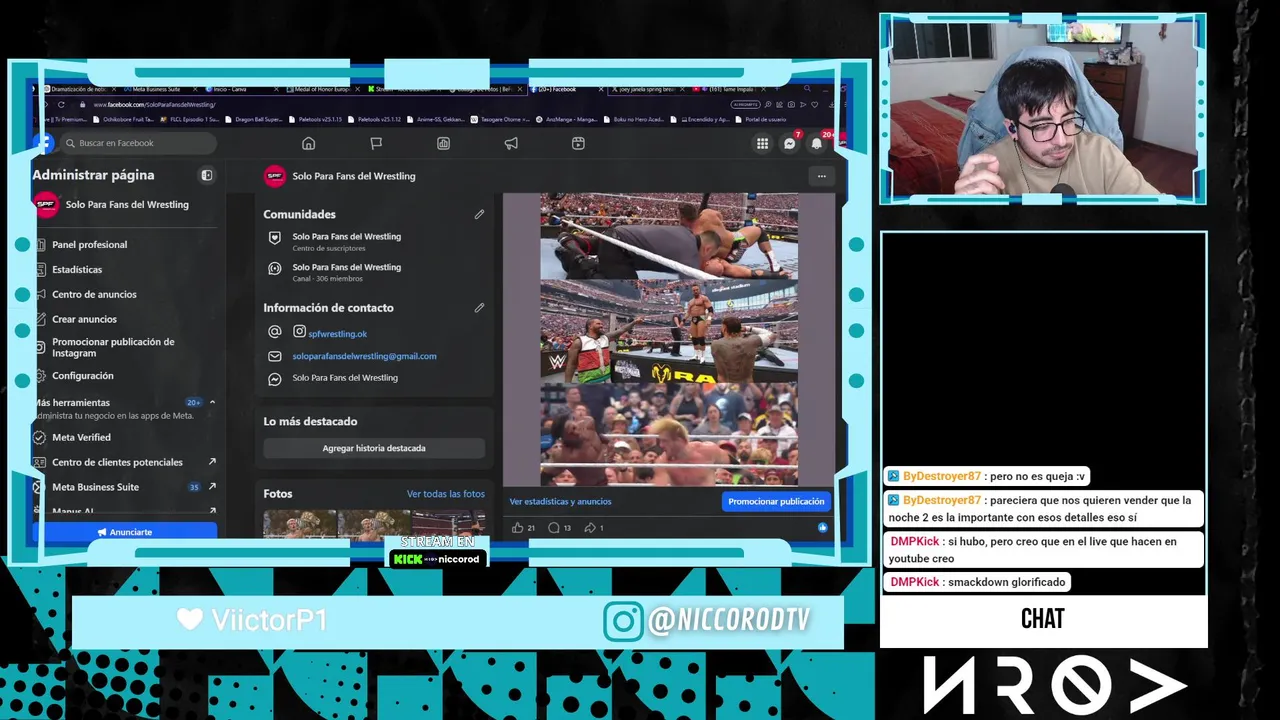Open the bottom crowd image in the post
This screenshot has height=720, width=1280.
pos(669,435)
